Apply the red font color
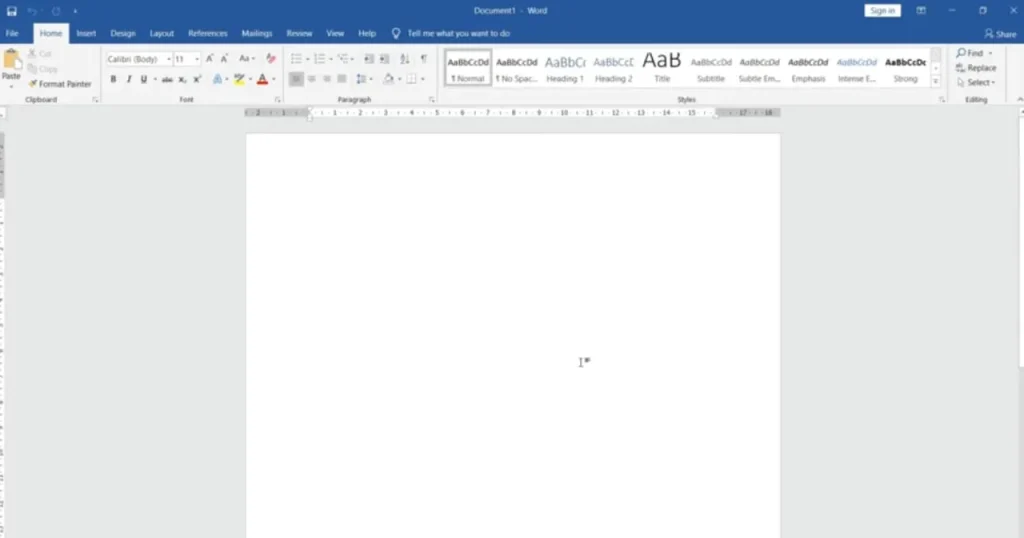Screen dimensions: 1024x538 (x=263, y=79)
